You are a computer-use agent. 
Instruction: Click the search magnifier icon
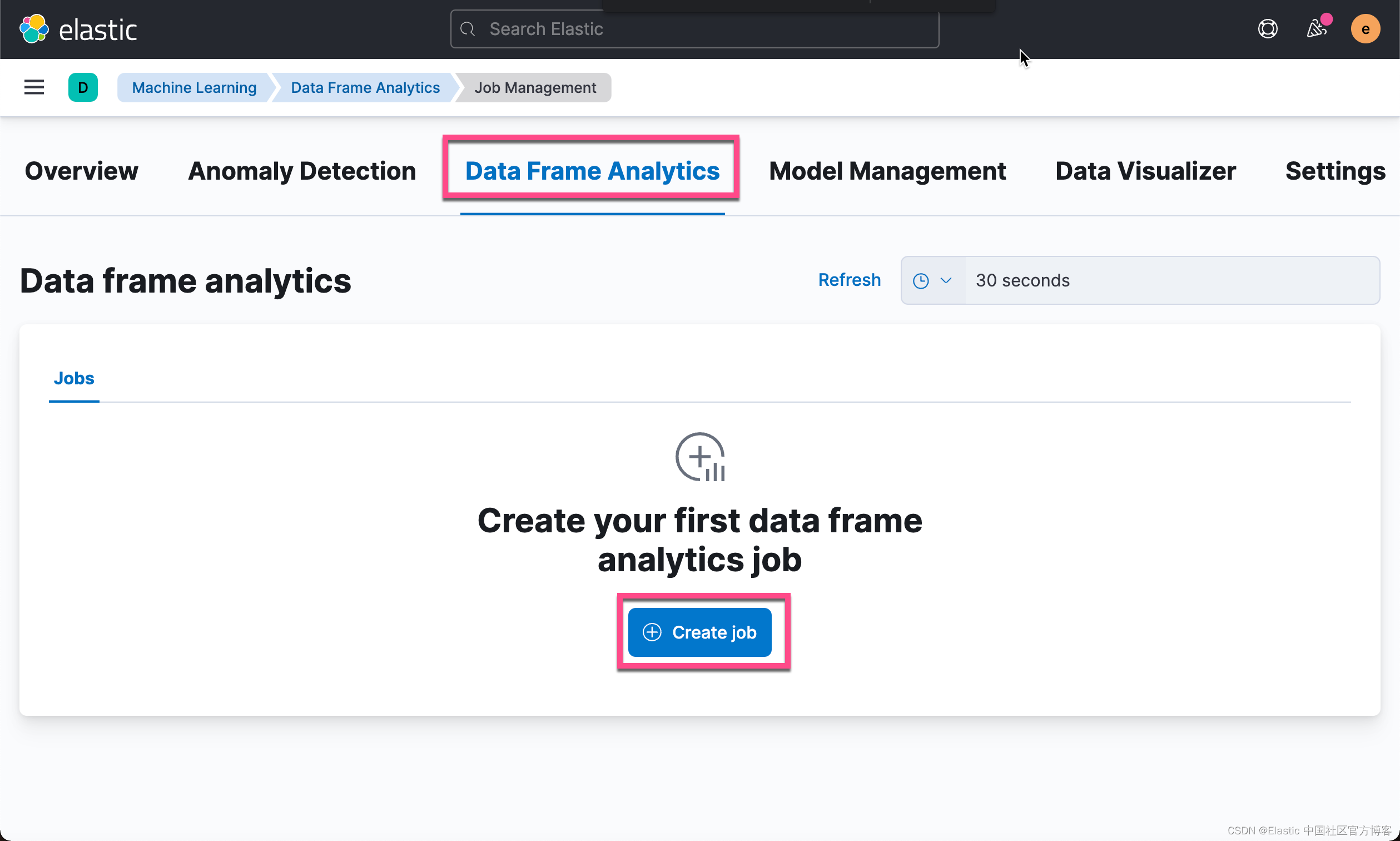(x=467, y=29)
